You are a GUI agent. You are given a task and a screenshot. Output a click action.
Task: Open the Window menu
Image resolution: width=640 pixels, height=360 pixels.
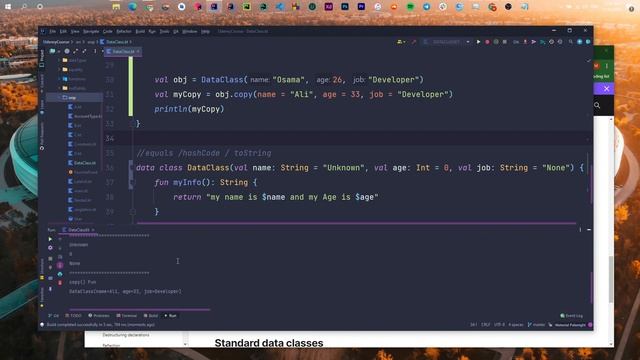coord(189,31)
